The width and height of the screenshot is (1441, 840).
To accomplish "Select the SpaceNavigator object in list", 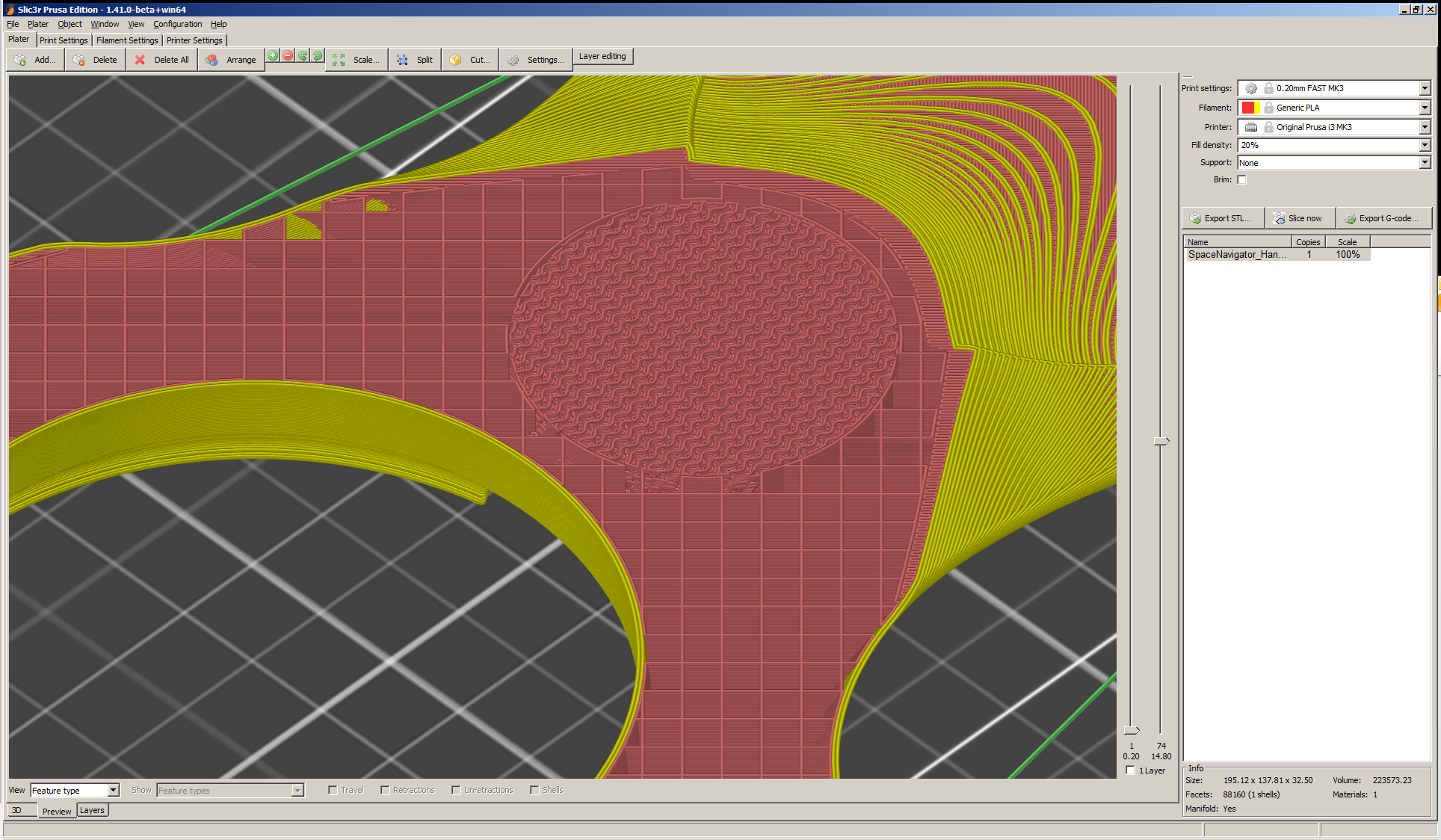I will [x=1237, y=255].
